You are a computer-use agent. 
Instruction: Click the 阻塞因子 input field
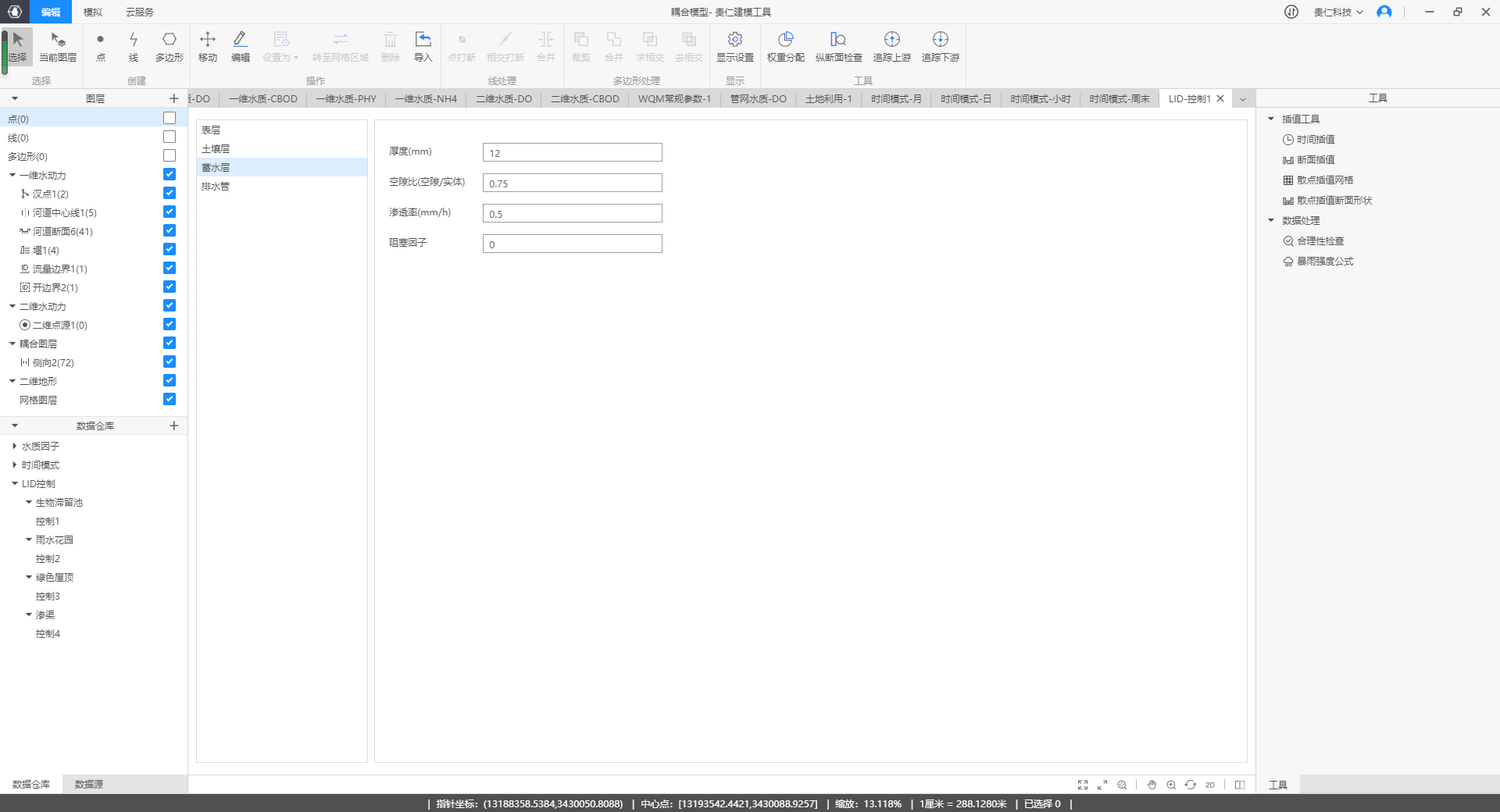tap(573, 244)
